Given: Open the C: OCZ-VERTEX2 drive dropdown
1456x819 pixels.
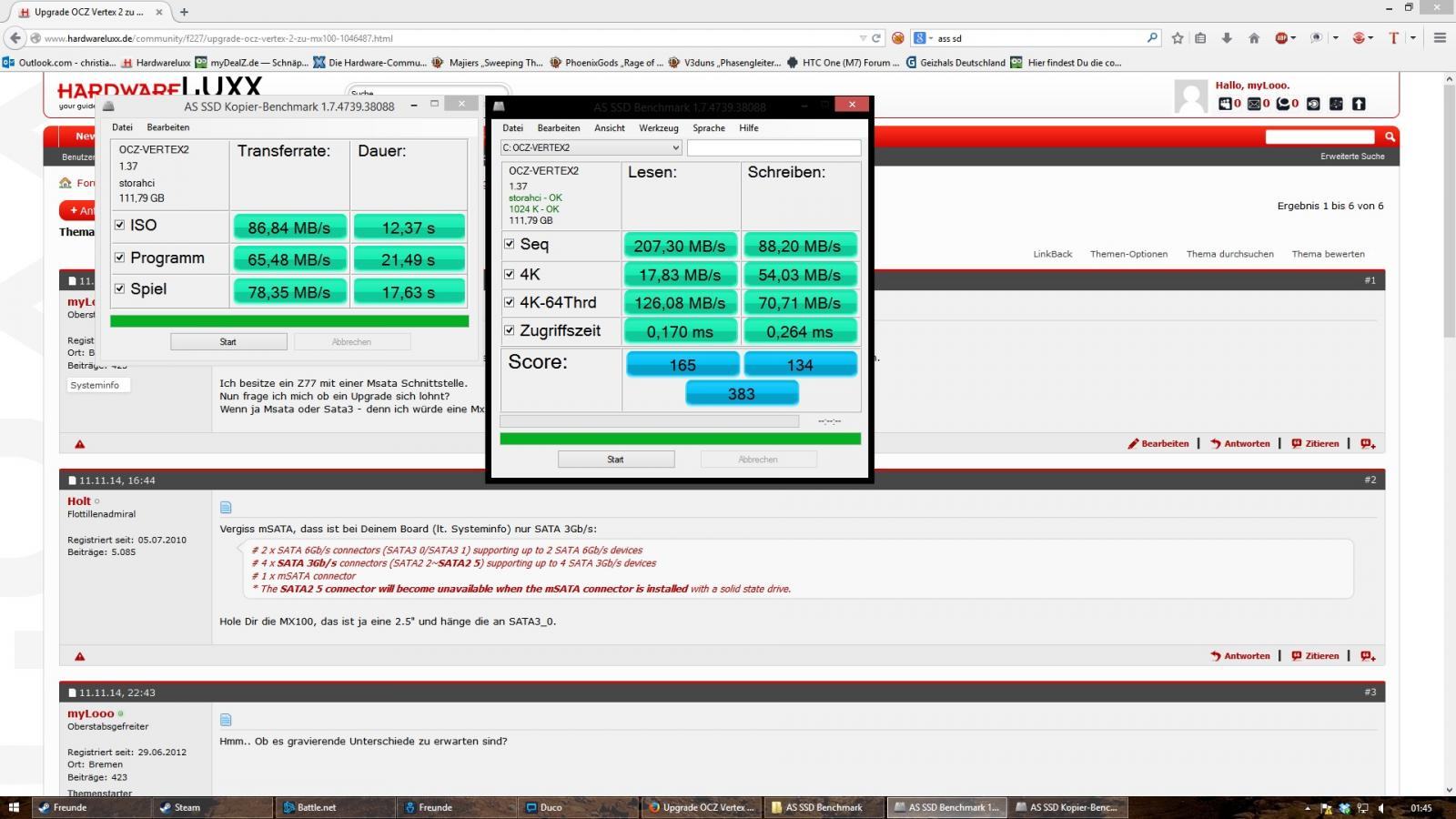Looking at the screenshot, I should [x=591, y=147].
